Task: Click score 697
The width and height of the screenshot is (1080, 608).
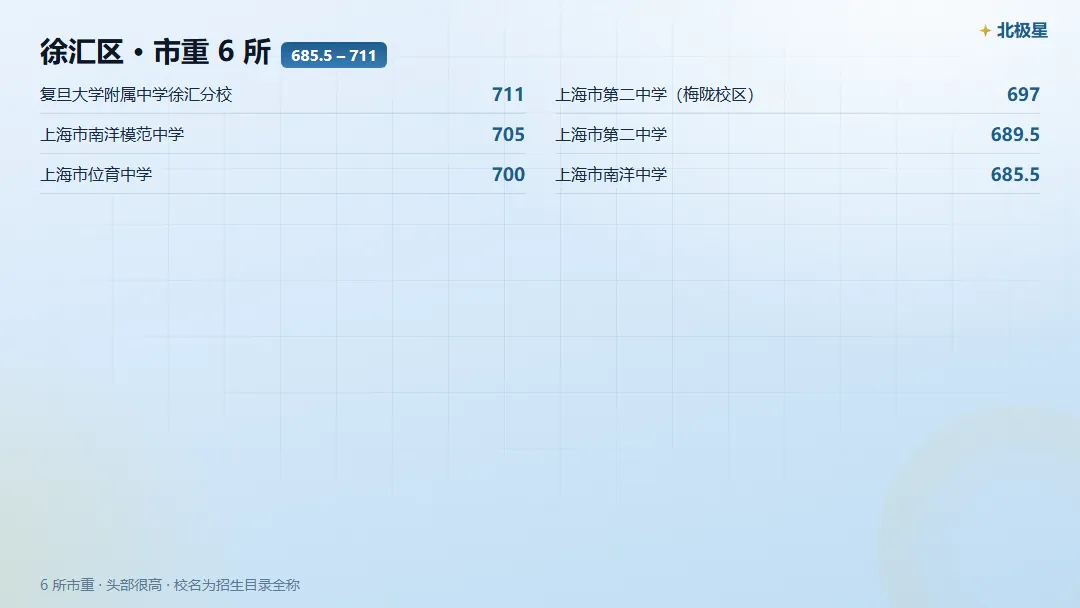Action: (1024, 94)
